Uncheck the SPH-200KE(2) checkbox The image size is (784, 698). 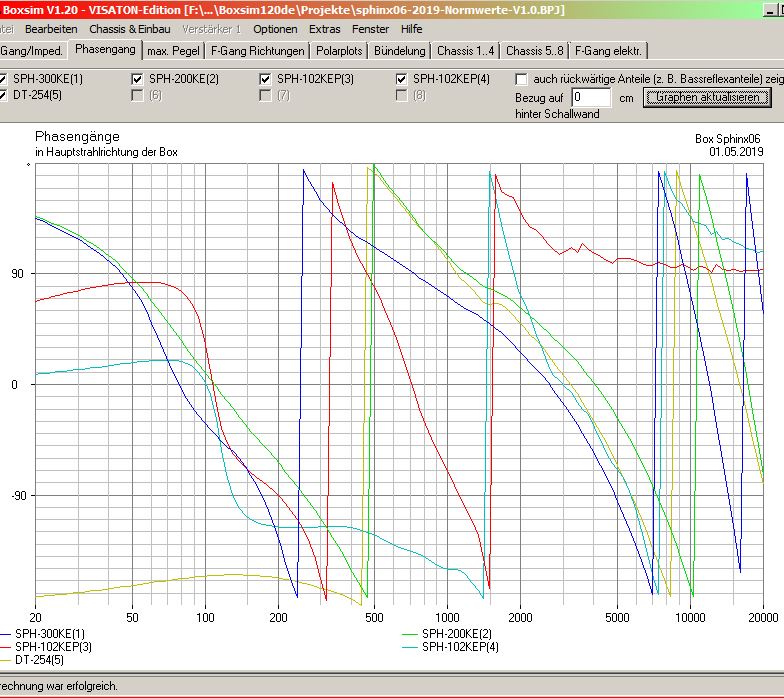coord(137,79)
